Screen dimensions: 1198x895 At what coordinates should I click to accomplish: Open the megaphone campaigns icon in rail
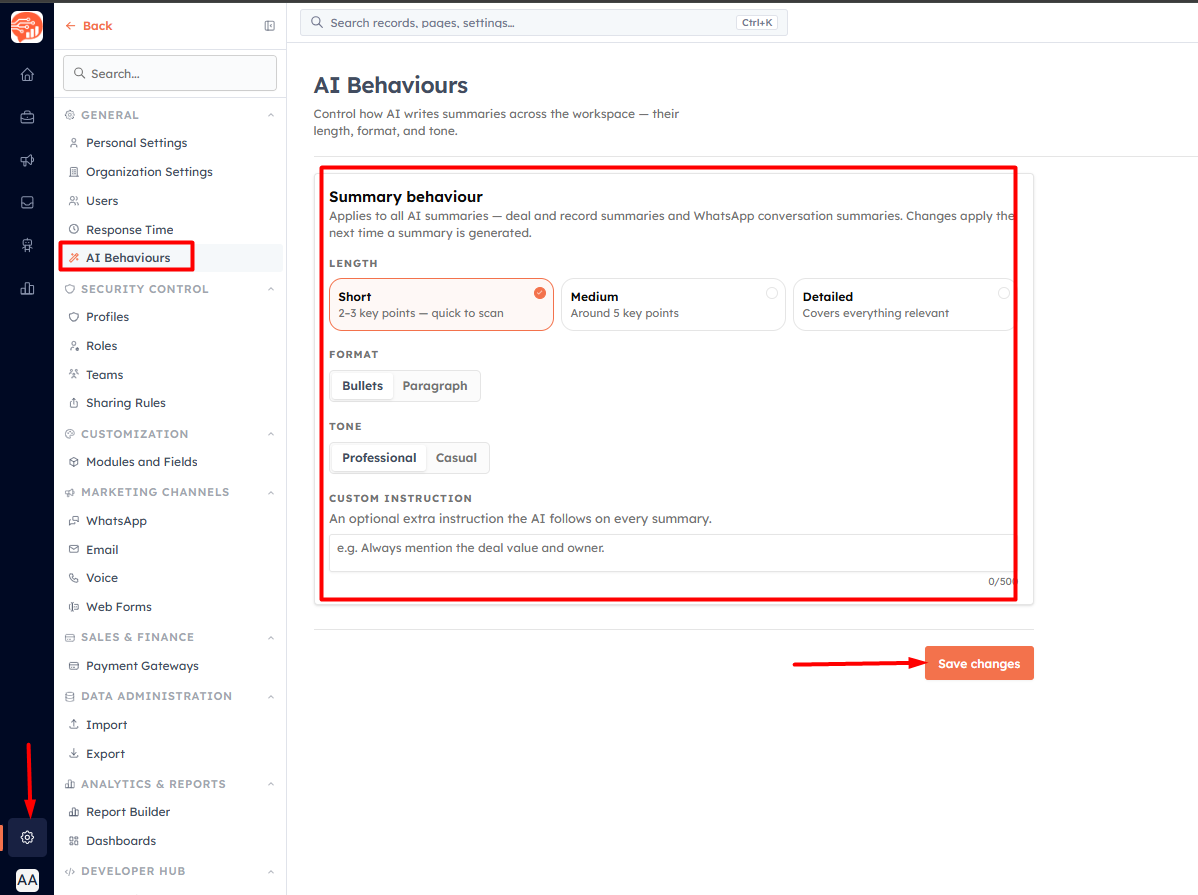tap(28, 160)
